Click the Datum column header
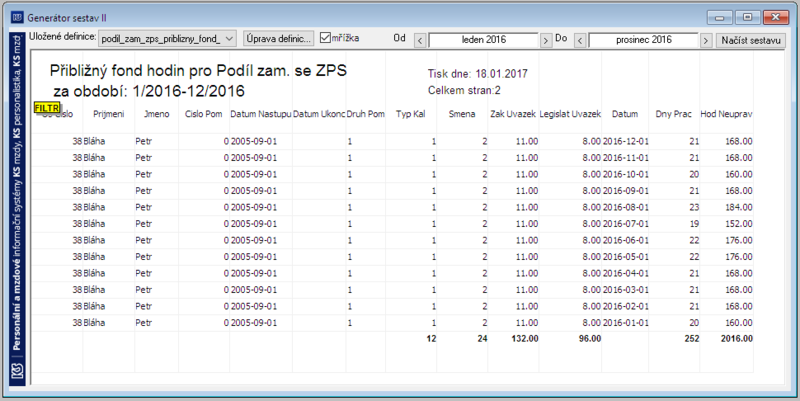The image size is (800, 401). (625, 114)
